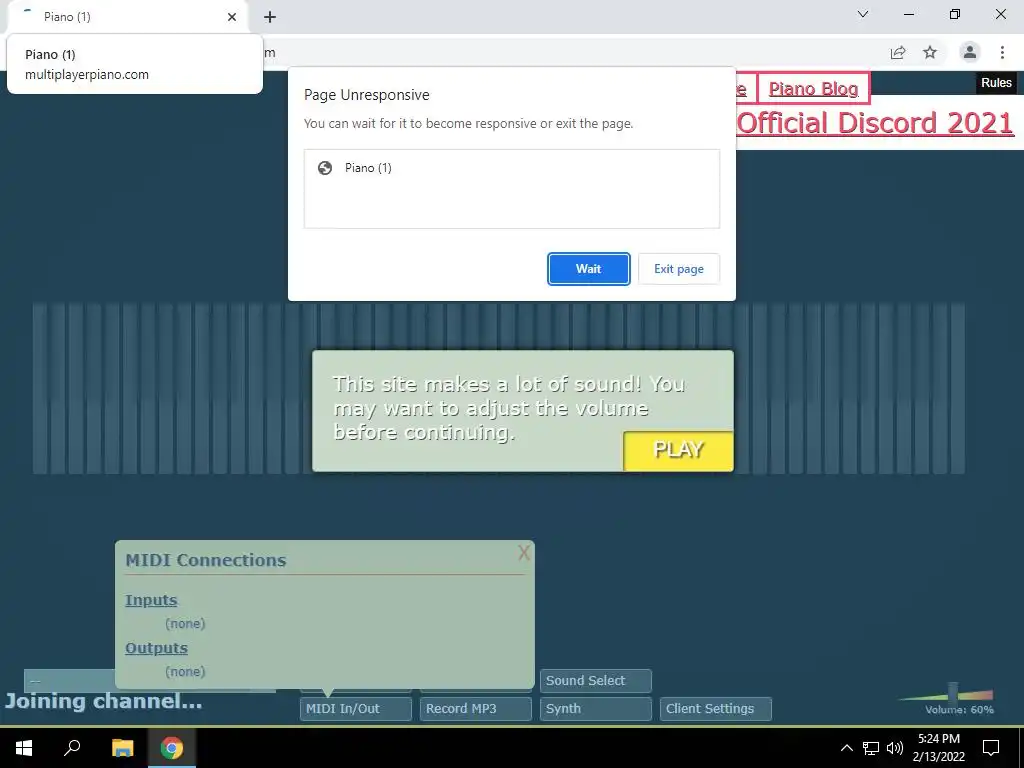Open Windows taskbar search
Image resolution: width=1024 pixels, height=768 pixels.
[x=72, y=747]
